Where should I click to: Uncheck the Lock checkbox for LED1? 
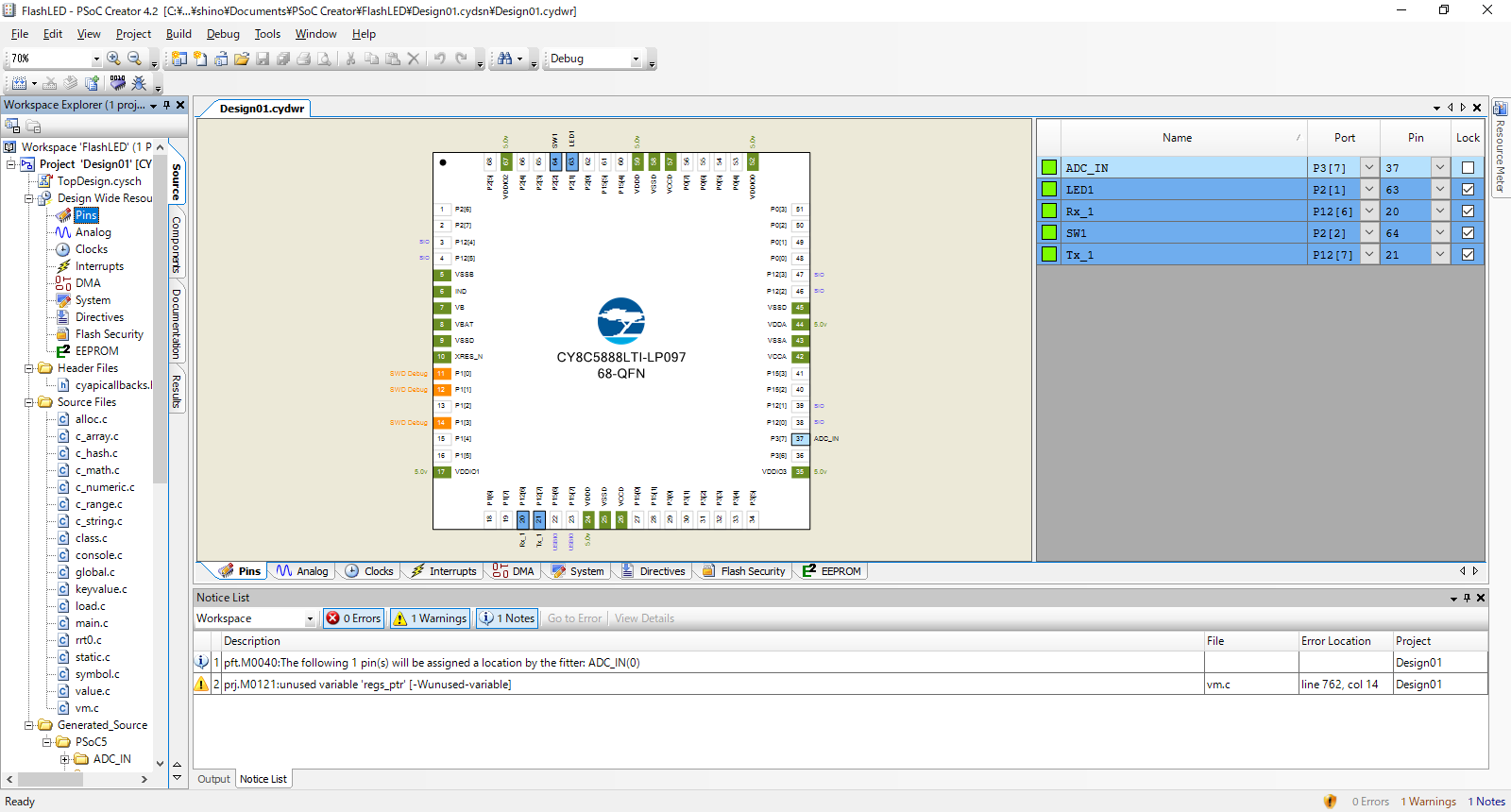pos(1468,190)
